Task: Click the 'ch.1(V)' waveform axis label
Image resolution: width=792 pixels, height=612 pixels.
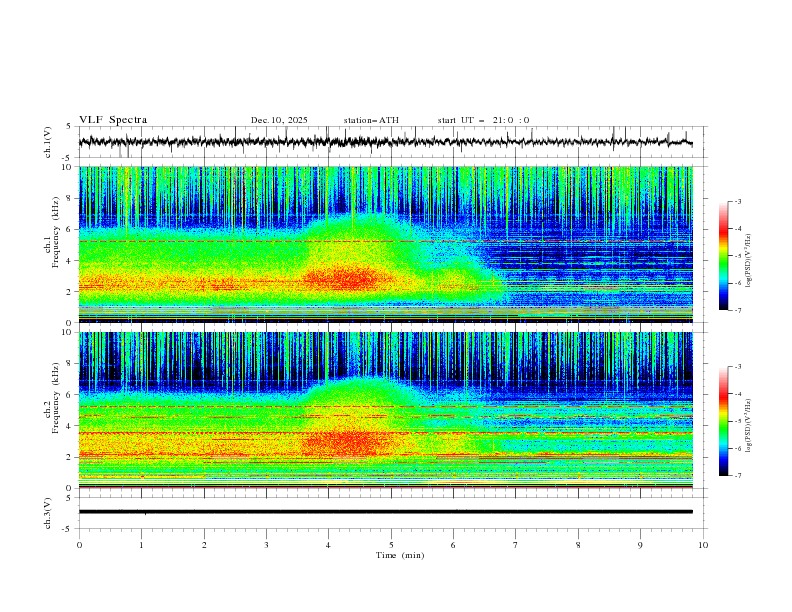Action: coord(48,142)
